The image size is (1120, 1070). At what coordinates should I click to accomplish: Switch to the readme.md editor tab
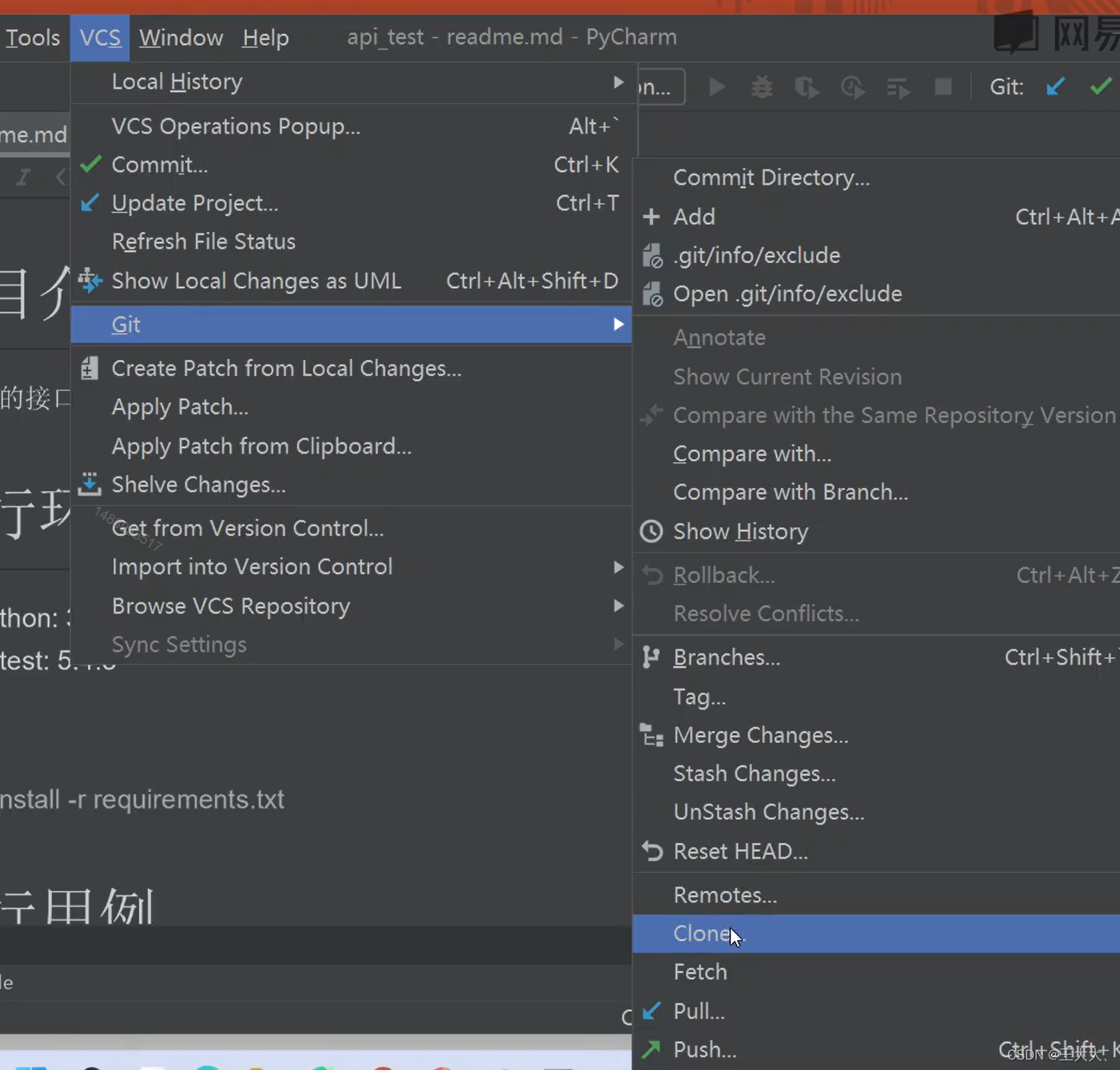[x=34, y=134]
